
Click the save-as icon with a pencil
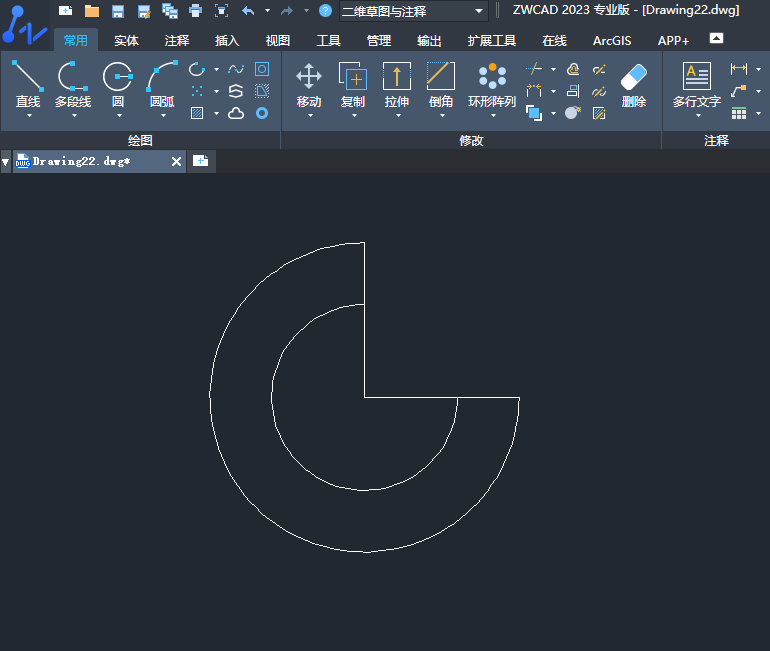[144, 11]
